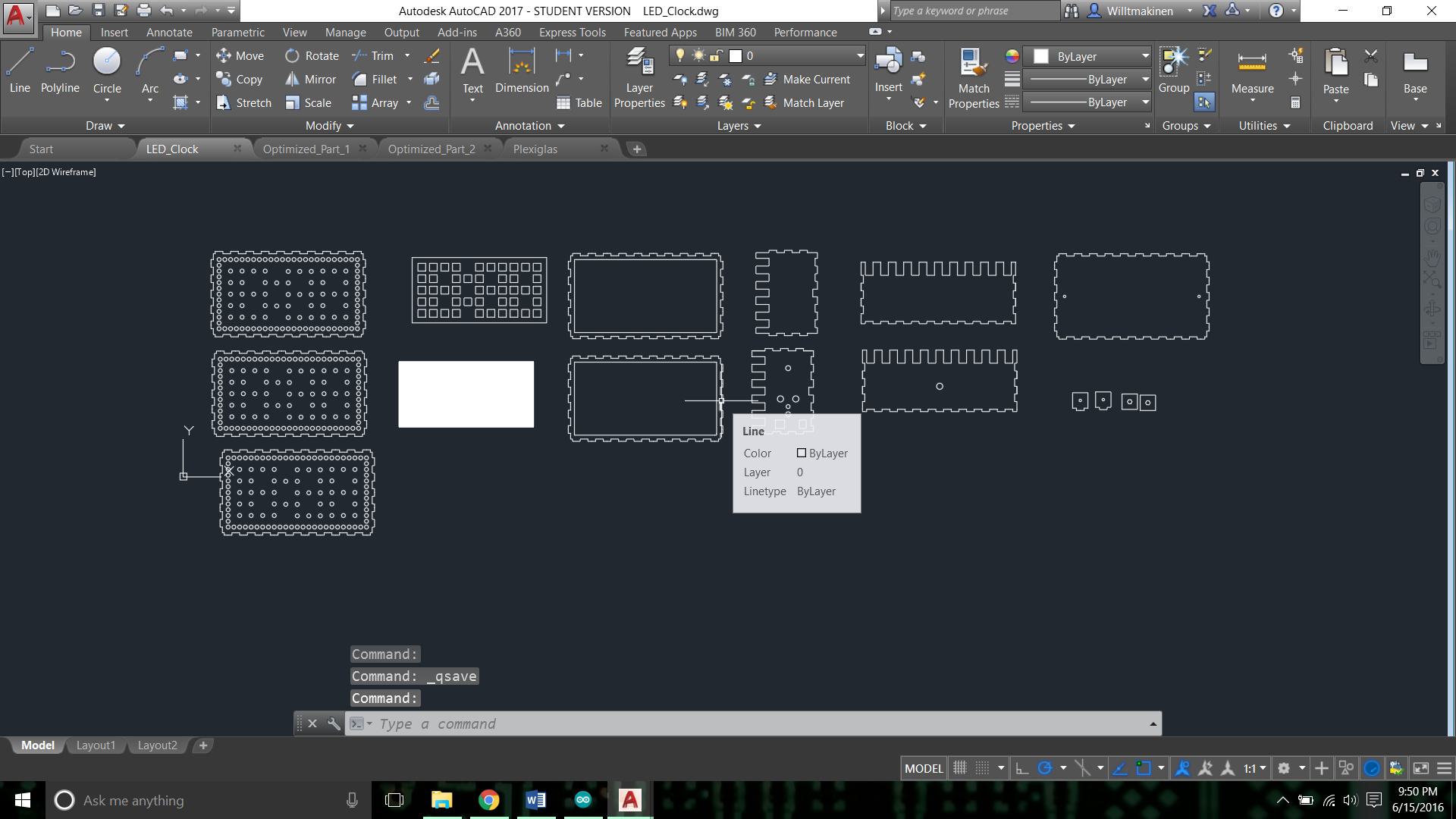Click the Paste clipboard button
This screenshot has width=1456, height=819.
click(1335, 71)
